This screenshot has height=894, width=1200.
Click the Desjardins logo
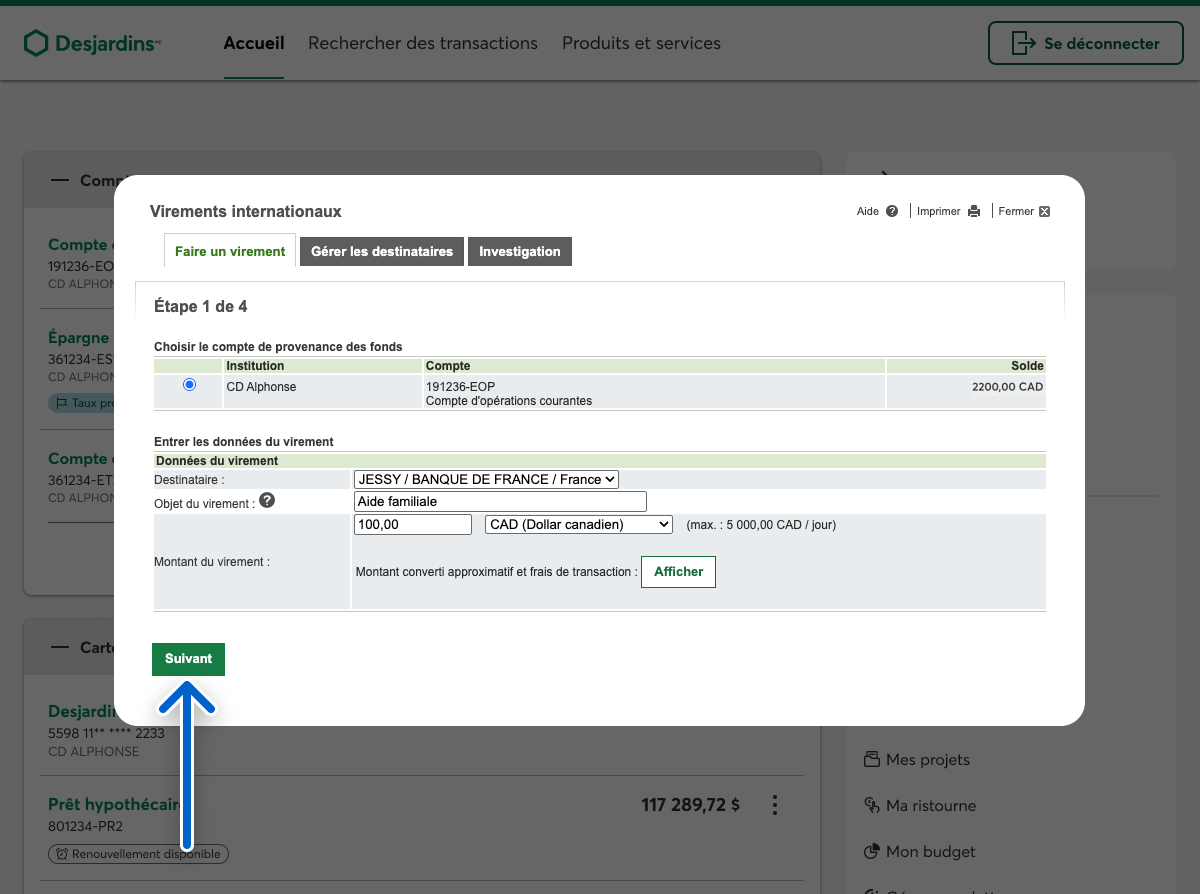pyautogui.click(x=92, y=44)
